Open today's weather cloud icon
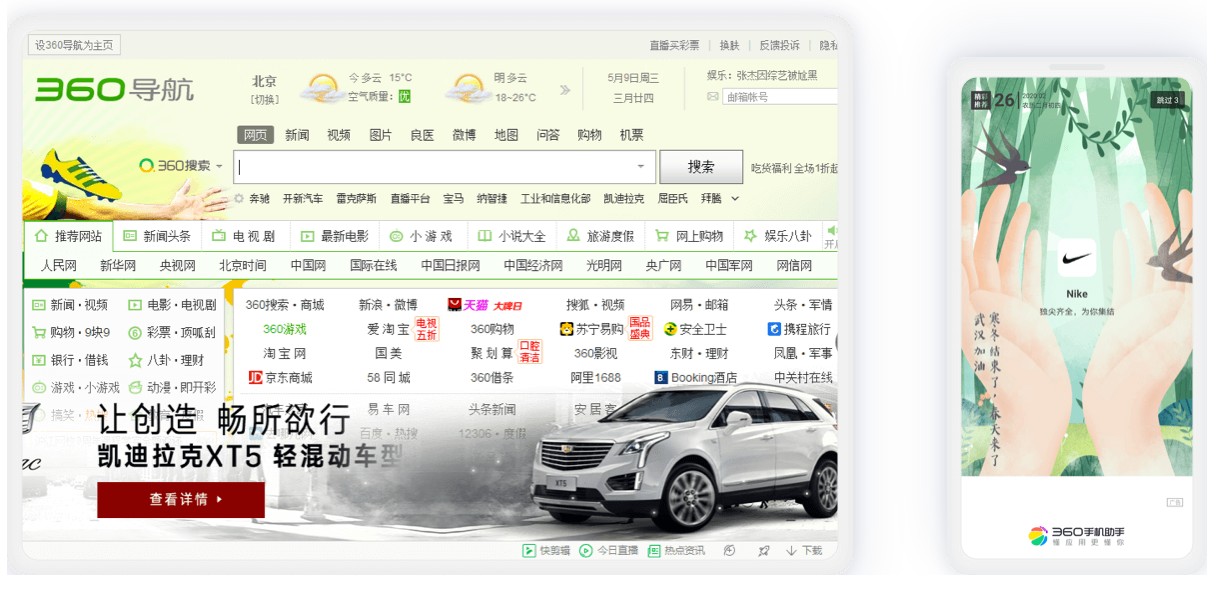This screenshot has height=590, width=1220. (x=322, y=88)
